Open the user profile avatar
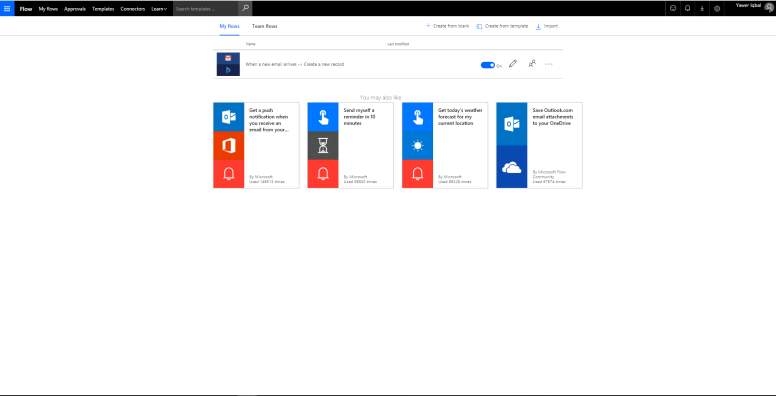This screenshot has height=396, width=776. tap(768, 8)
